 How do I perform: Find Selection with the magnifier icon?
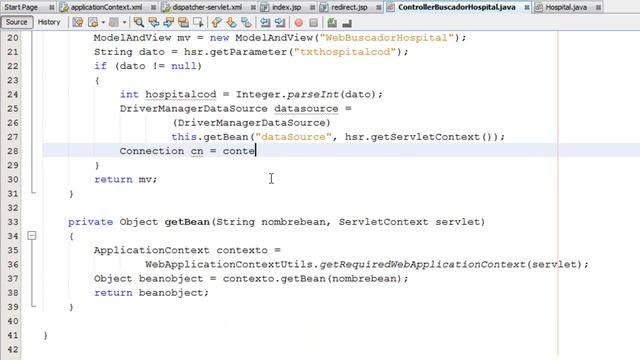click(x=139, y=22)
